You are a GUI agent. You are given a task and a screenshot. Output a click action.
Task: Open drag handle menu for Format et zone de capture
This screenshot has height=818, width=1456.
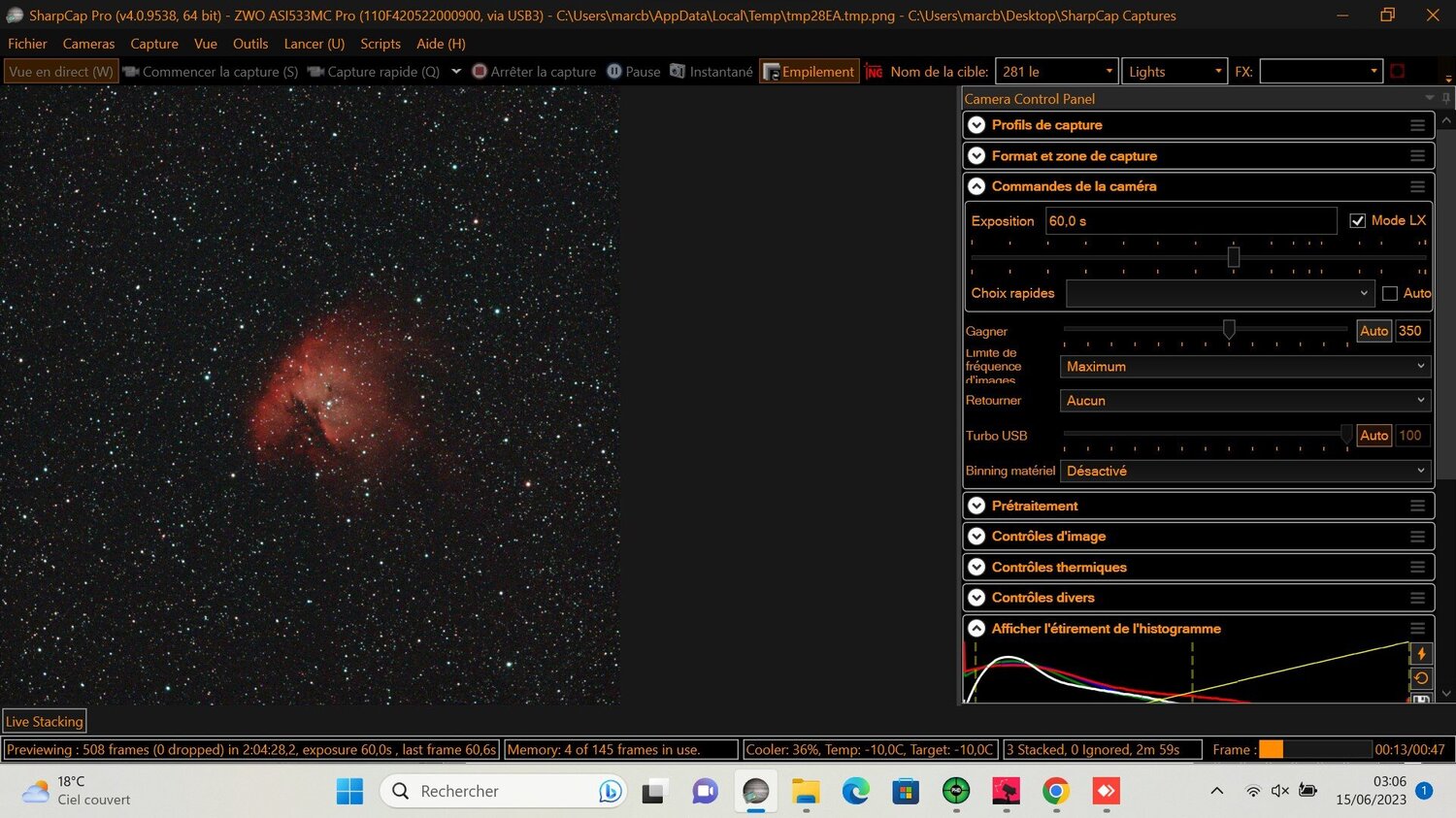click(1417, 155)
